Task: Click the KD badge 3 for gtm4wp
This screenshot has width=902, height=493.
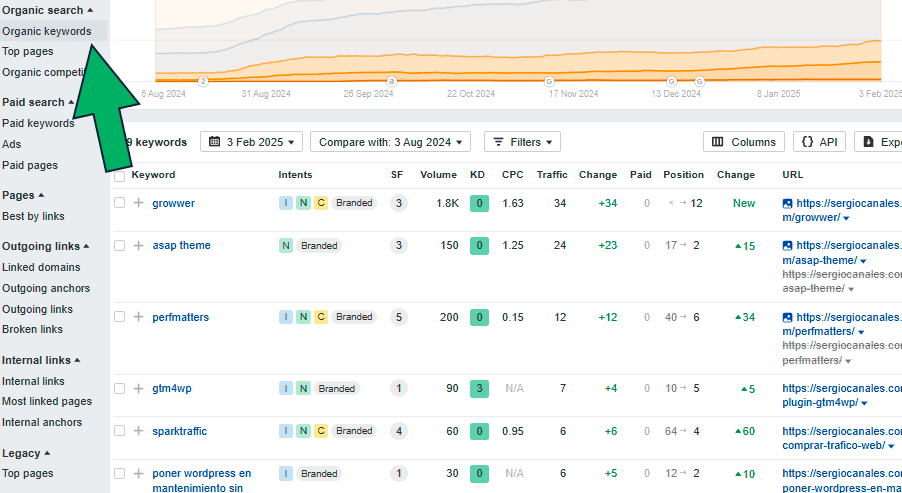Action: [479, 389]
